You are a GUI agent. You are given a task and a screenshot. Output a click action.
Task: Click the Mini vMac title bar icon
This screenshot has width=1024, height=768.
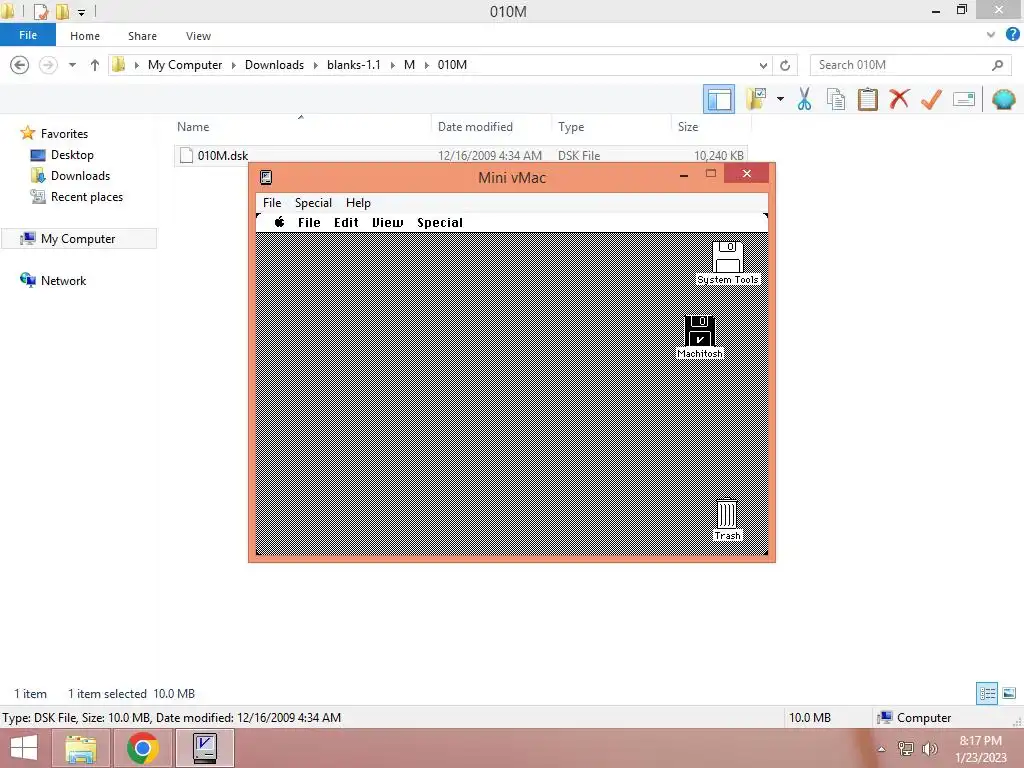click(266, 177)
